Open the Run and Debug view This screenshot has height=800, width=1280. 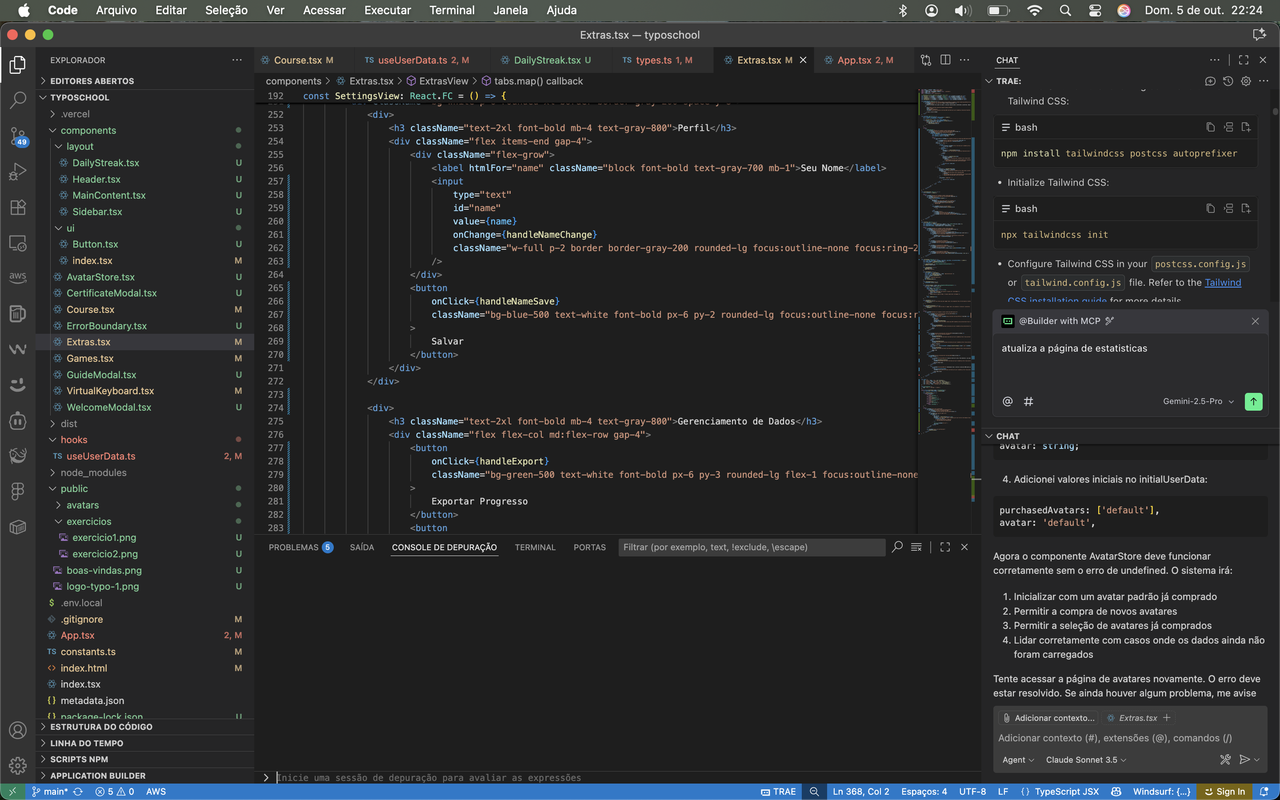[x=17, y=172]
